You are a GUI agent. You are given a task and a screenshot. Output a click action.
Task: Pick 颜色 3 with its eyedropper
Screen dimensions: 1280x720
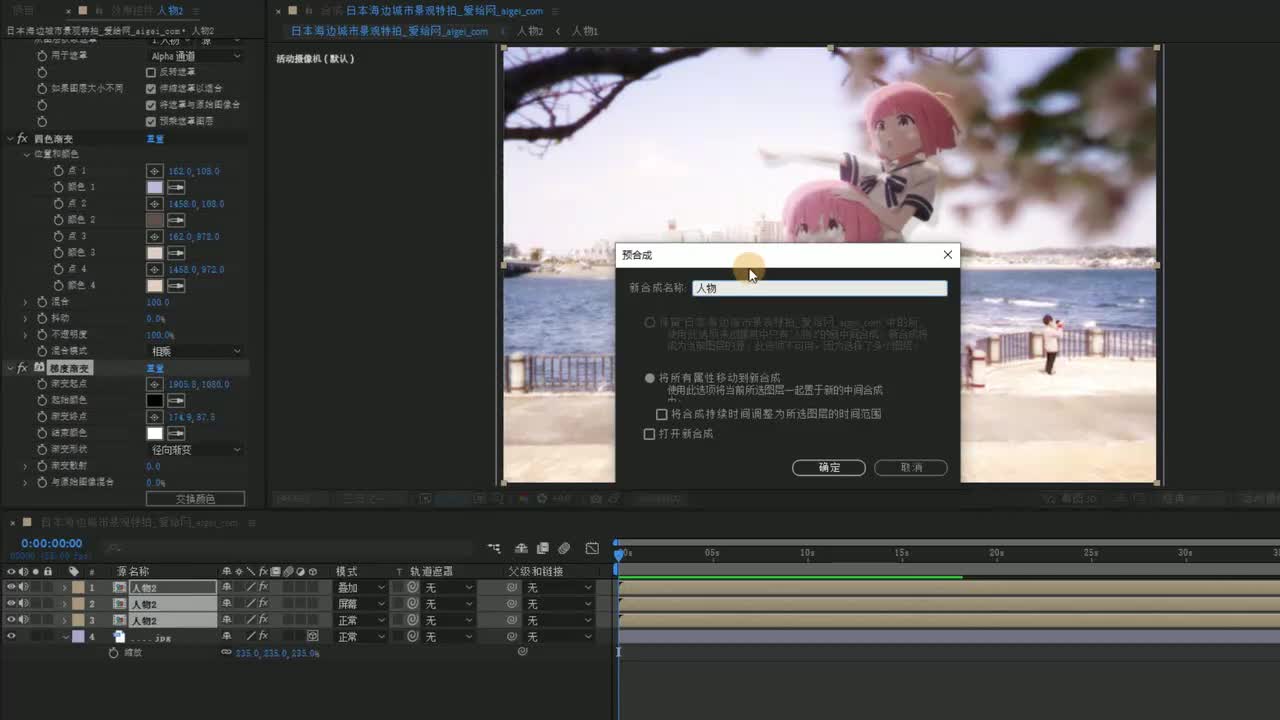tap(176, 253)
